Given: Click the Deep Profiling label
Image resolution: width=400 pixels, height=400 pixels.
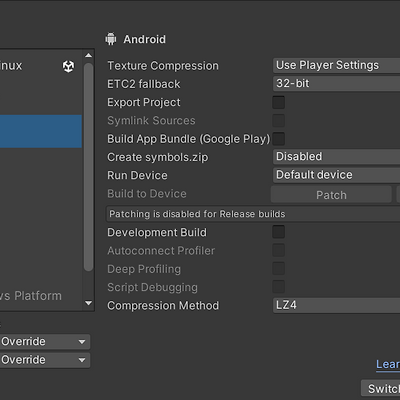Looking at the screenshot, I should [x=144, y=269].
